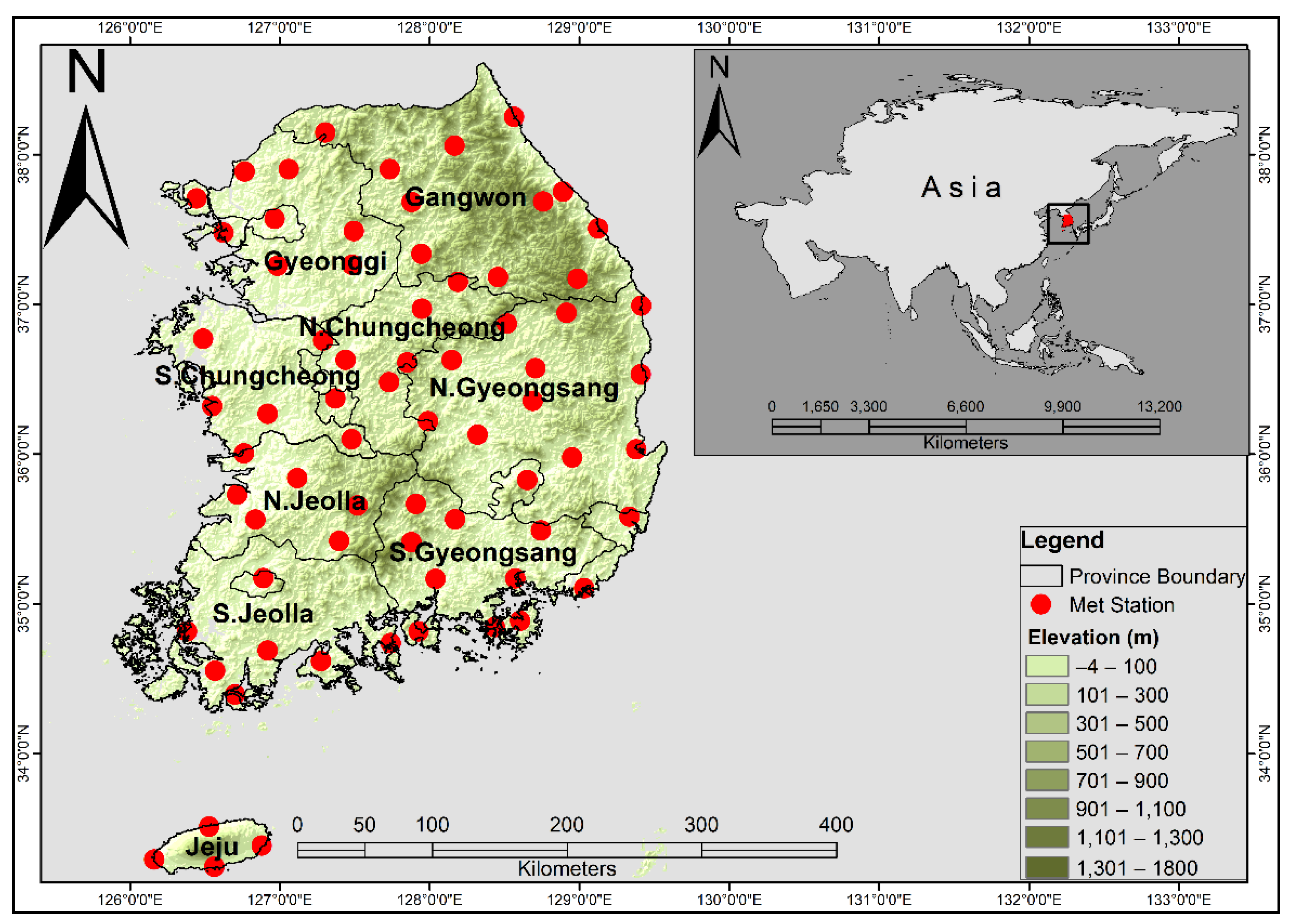The image size is (1291, 924).
Task: Click the 701 – 900 elevation swatch
Action: [1046, 780]
